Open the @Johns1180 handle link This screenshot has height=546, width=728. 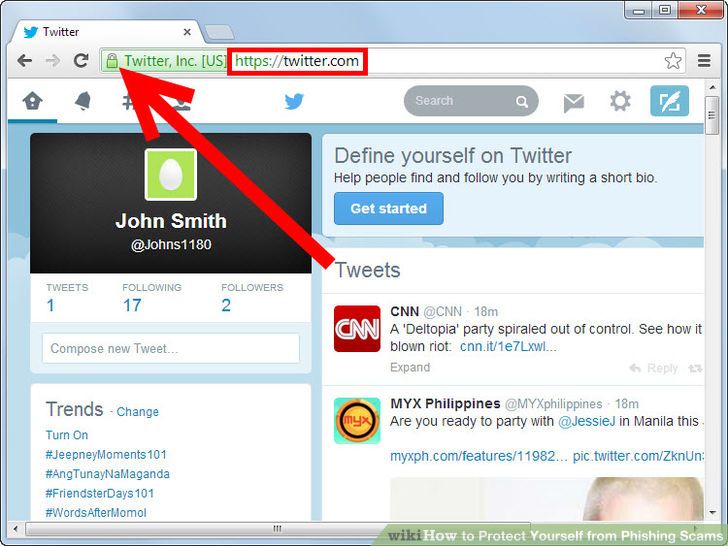(x=171, y=245)
